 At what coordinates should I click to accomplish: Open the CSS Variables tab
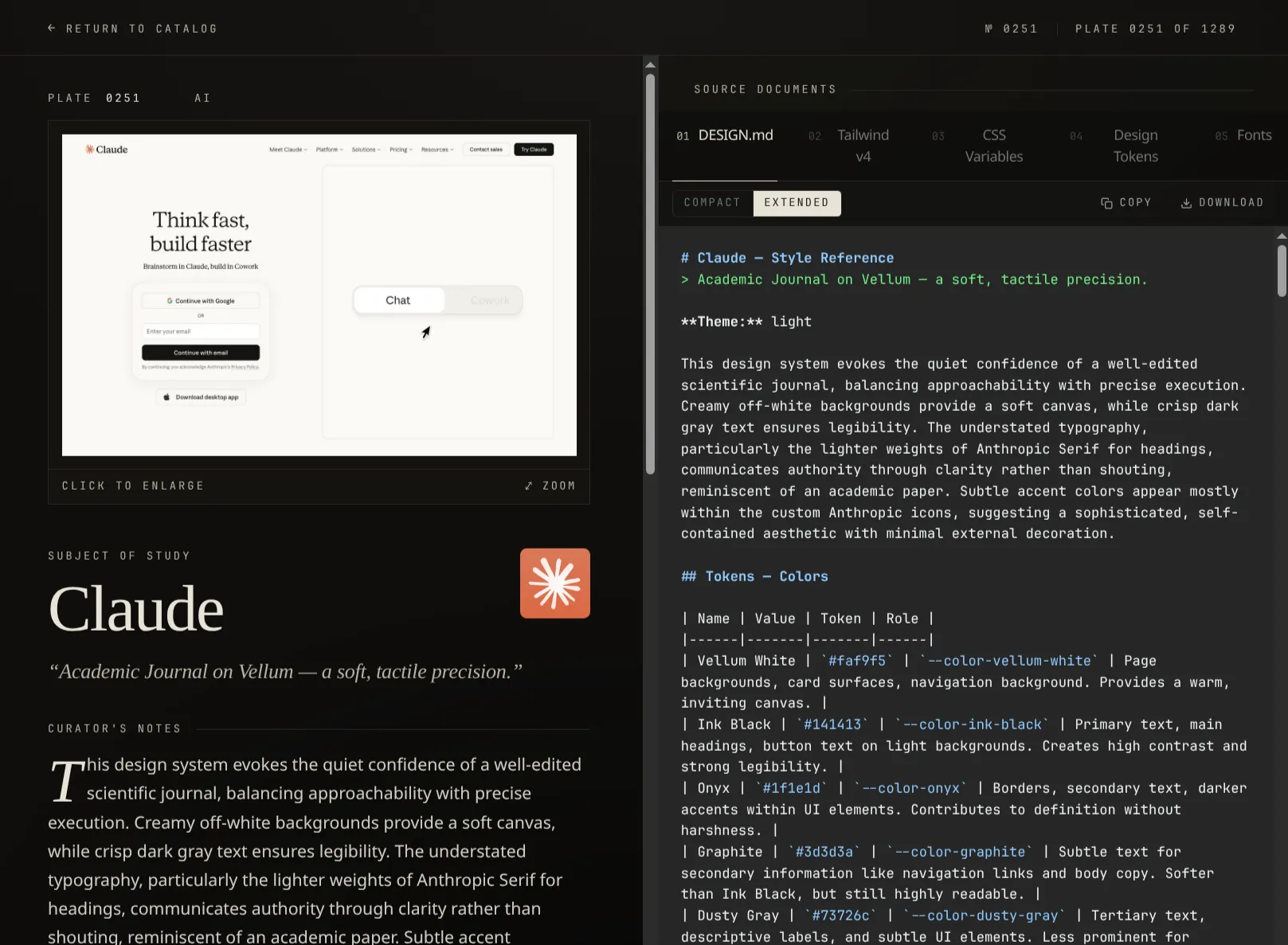click(x=979, y=146)
